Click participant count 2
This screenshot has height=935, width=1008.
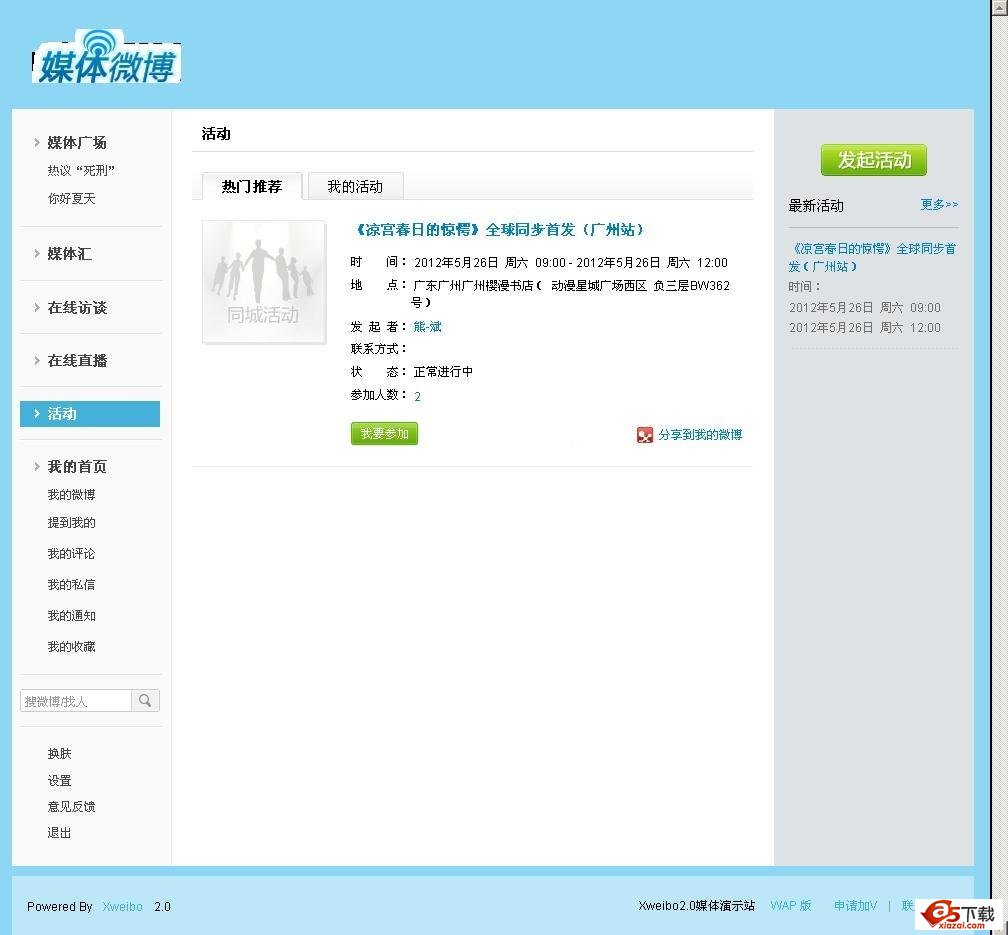[417, 397]
